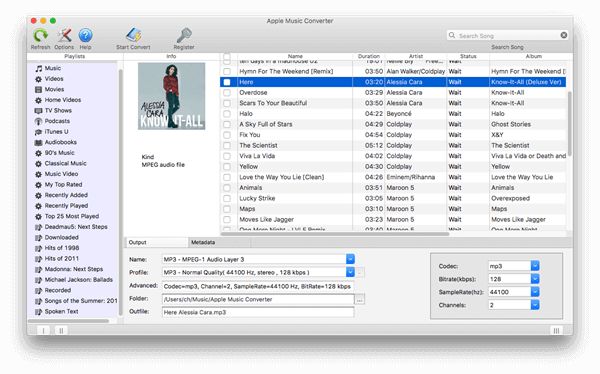600x374 pixels.
Task: Check the Overdose song checkbox
Action: click(x=227, y=93)
